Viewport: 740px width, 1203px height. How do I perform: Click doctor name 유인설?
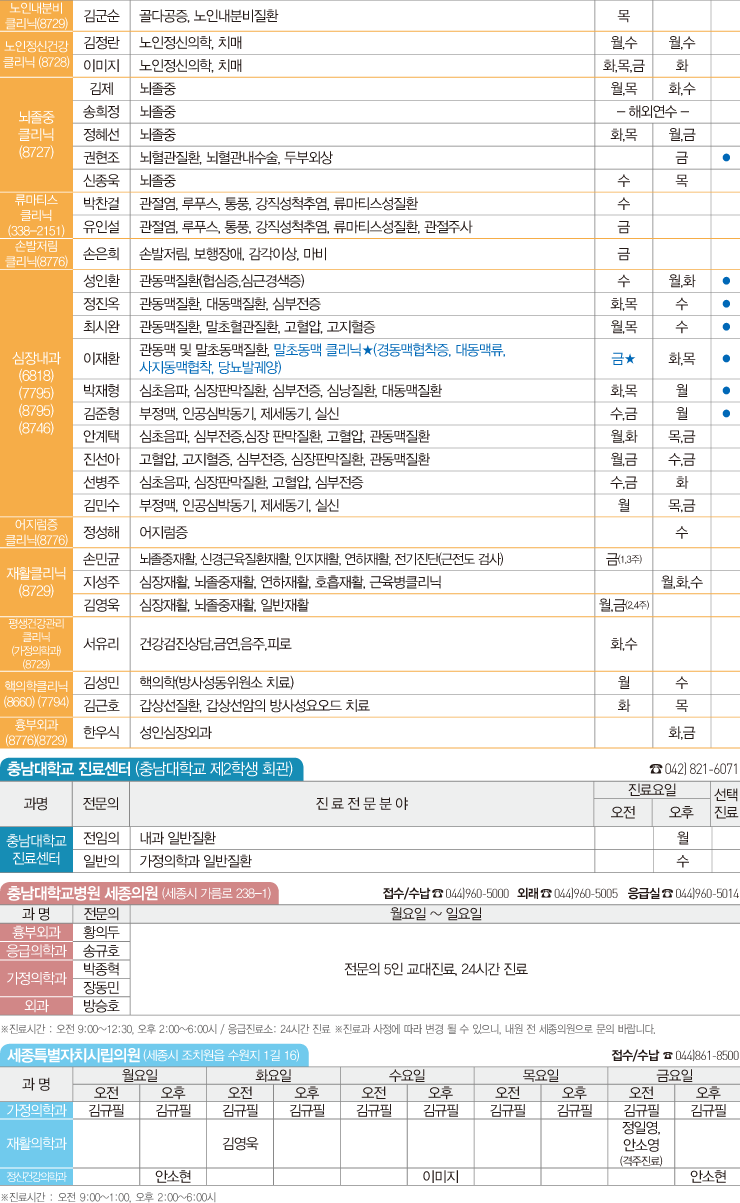102,227
